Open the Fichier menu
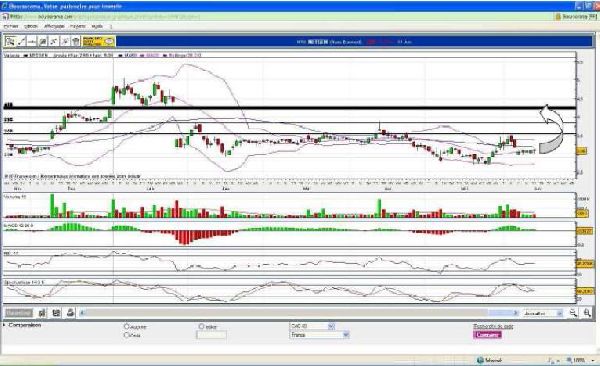This screenshot has height=366, width=600. (11, 26)
